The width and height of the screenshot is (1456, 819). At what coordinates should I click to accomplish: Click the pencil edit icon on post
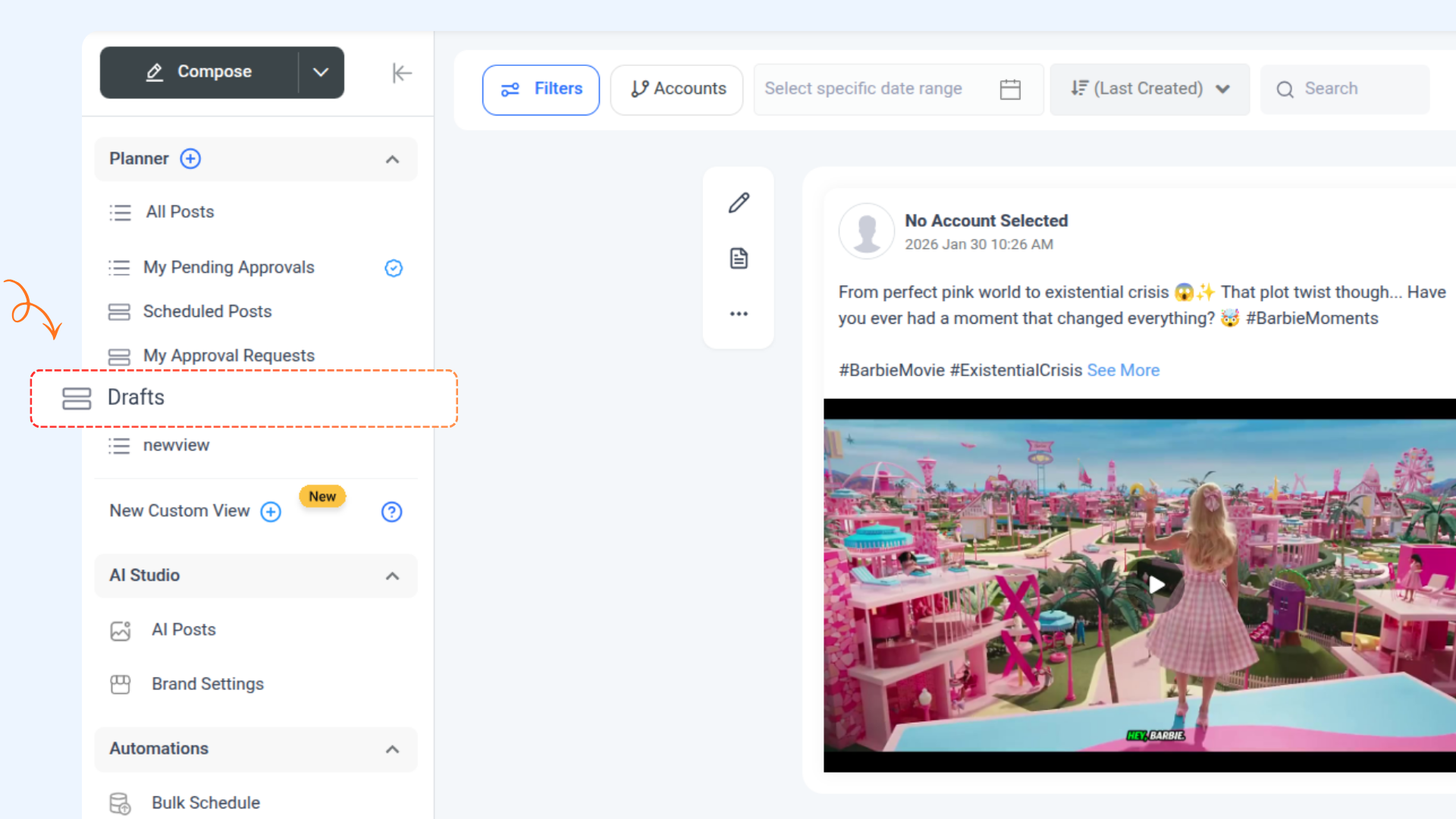pos(739,202)
